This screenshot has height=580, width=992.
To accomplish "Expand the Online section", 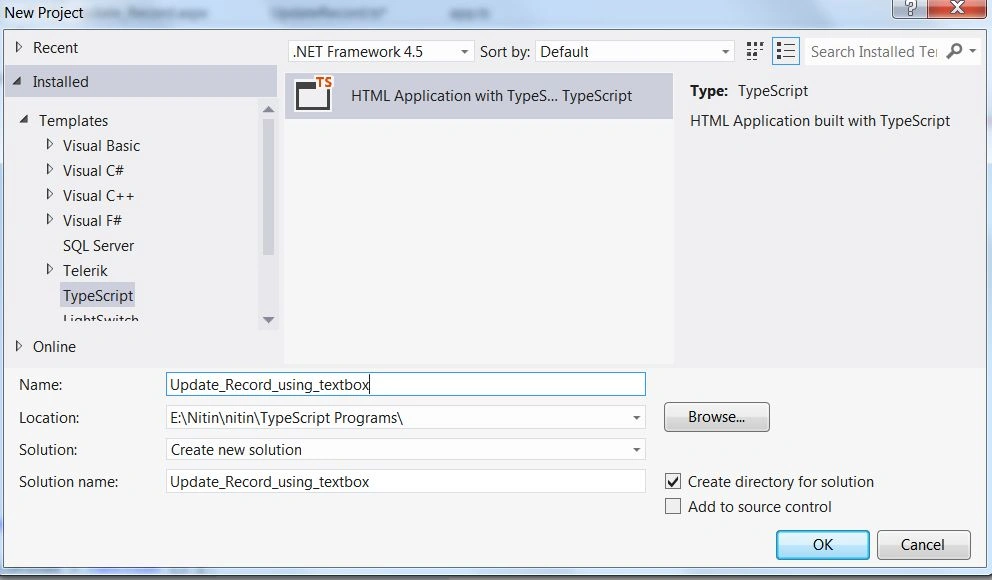I will pyautogui.click(x=18, y=346).
